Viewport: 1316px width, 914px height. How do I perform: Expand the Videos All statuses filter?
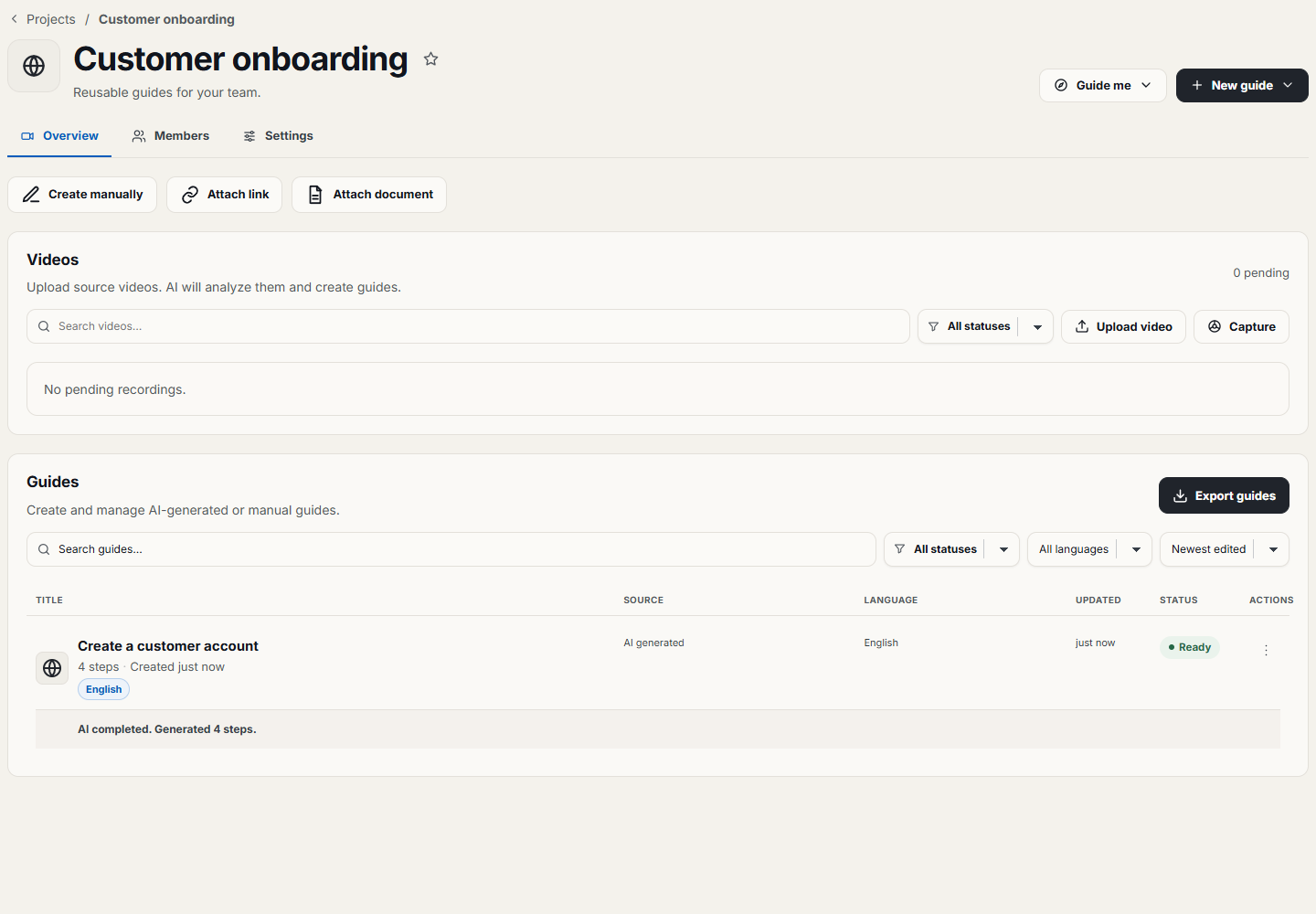pos(985,326)
